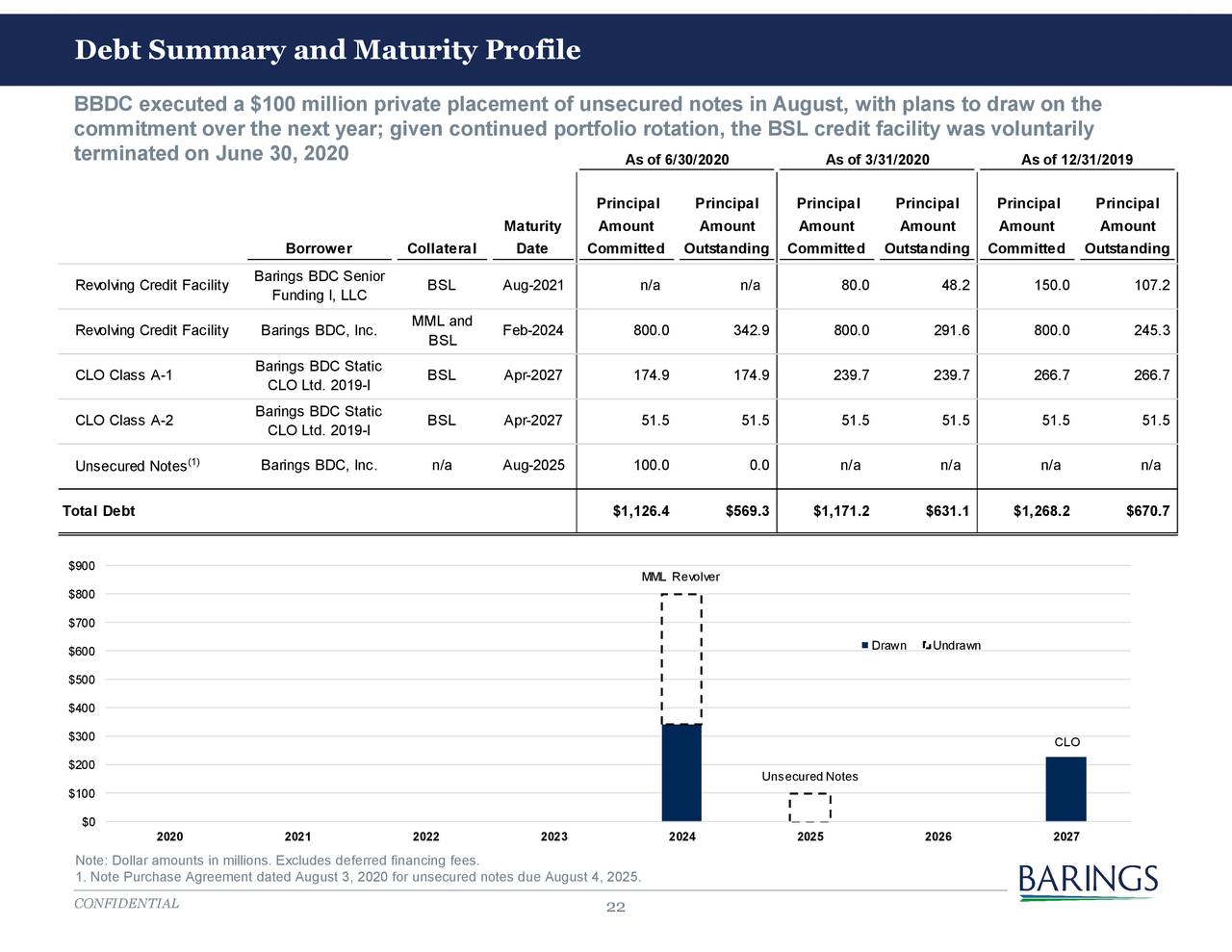Click footnote 1 about Note Purchase Agreement

358,877
